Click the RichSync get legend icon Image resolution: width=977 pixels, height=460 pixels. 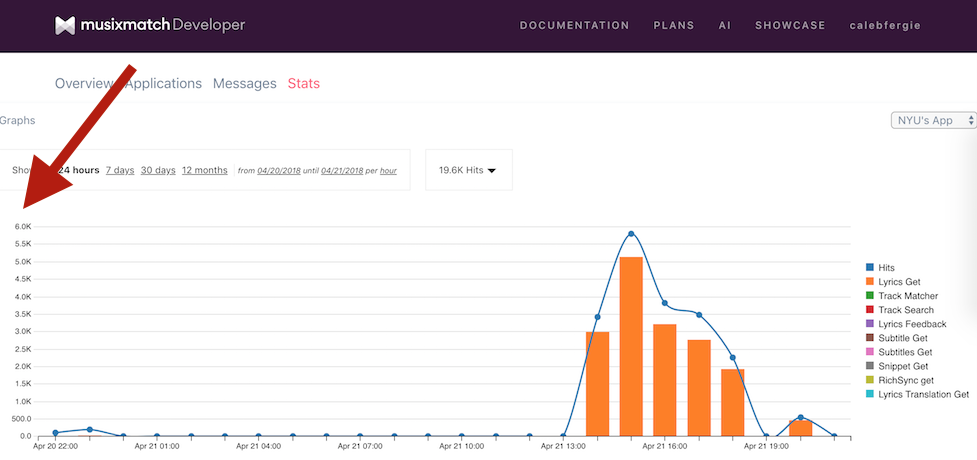click(870, 380)
